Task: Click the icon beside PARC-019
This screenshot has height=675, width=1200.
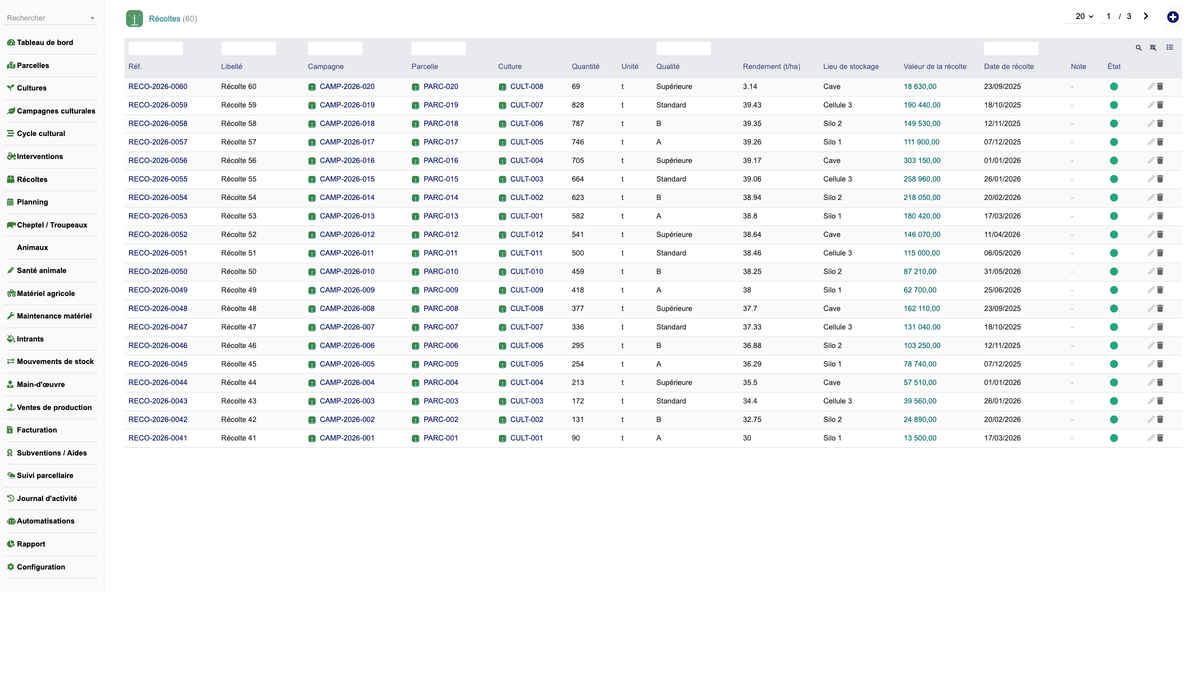Action: pyautogui.click(x=415, y=105)
